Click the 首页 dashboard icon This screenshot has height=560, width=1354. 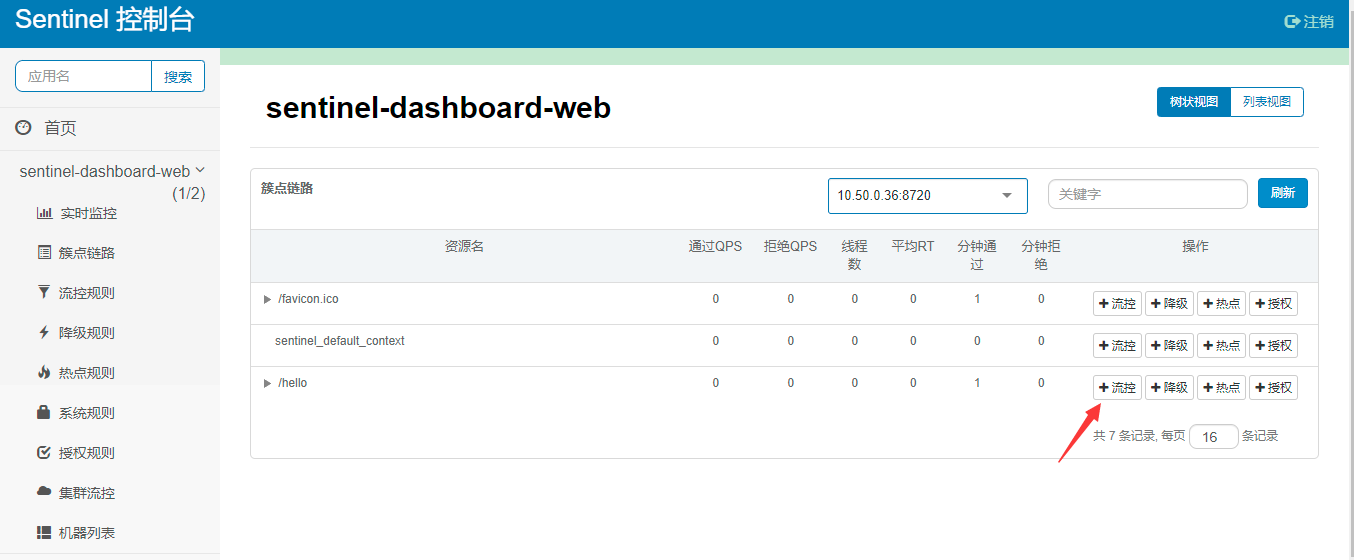pyautogui.click(x=23, y=127)
